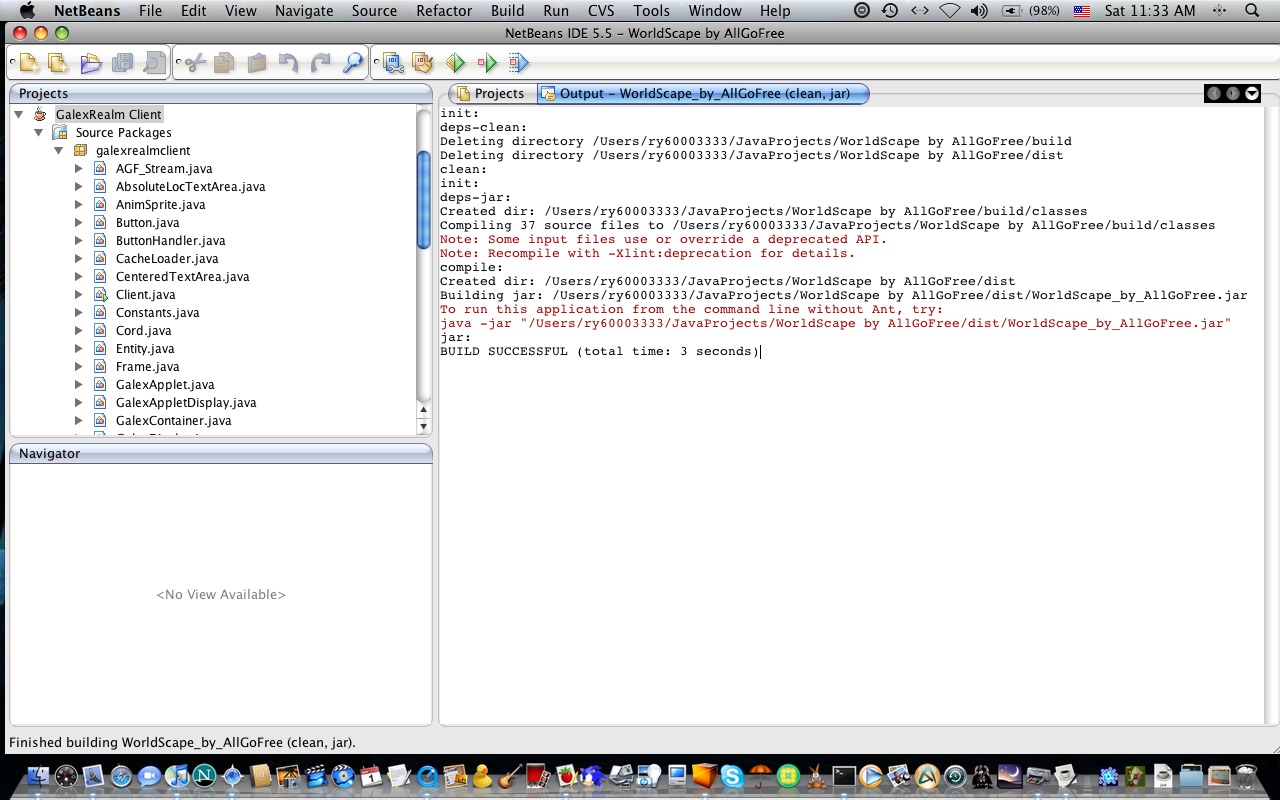Viewport: 1280px width, 800px height.
Task: Click the Paste clipboard icon
Action: (x=257, y=64)
